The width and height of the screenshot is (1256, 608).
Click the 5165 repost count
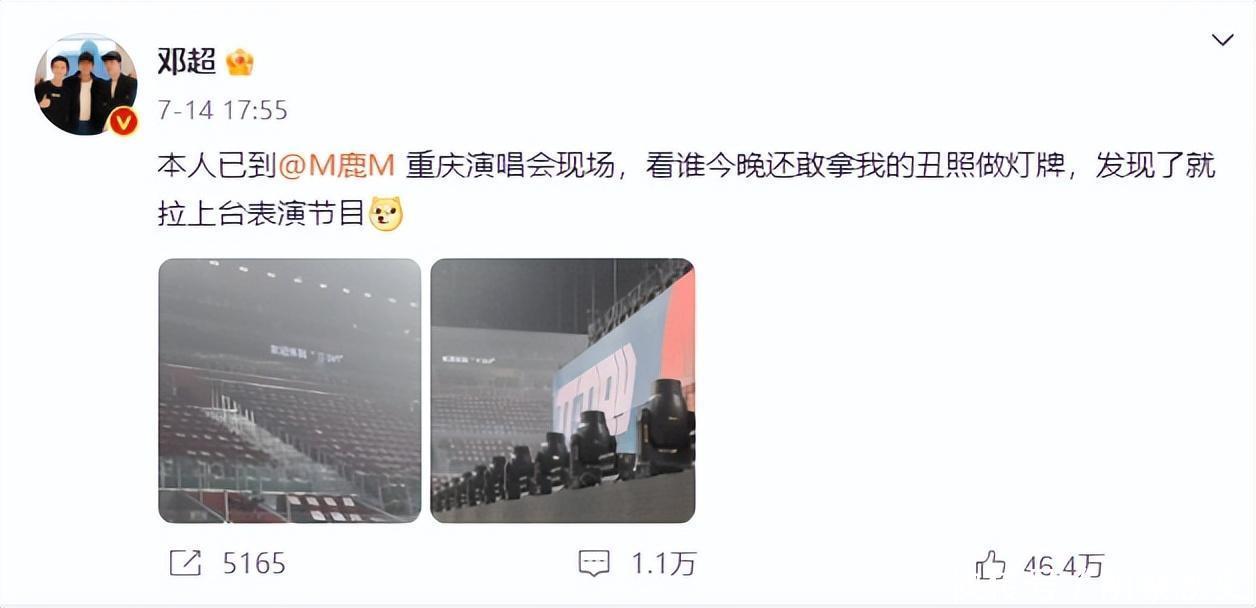click(x=254, y=564)
